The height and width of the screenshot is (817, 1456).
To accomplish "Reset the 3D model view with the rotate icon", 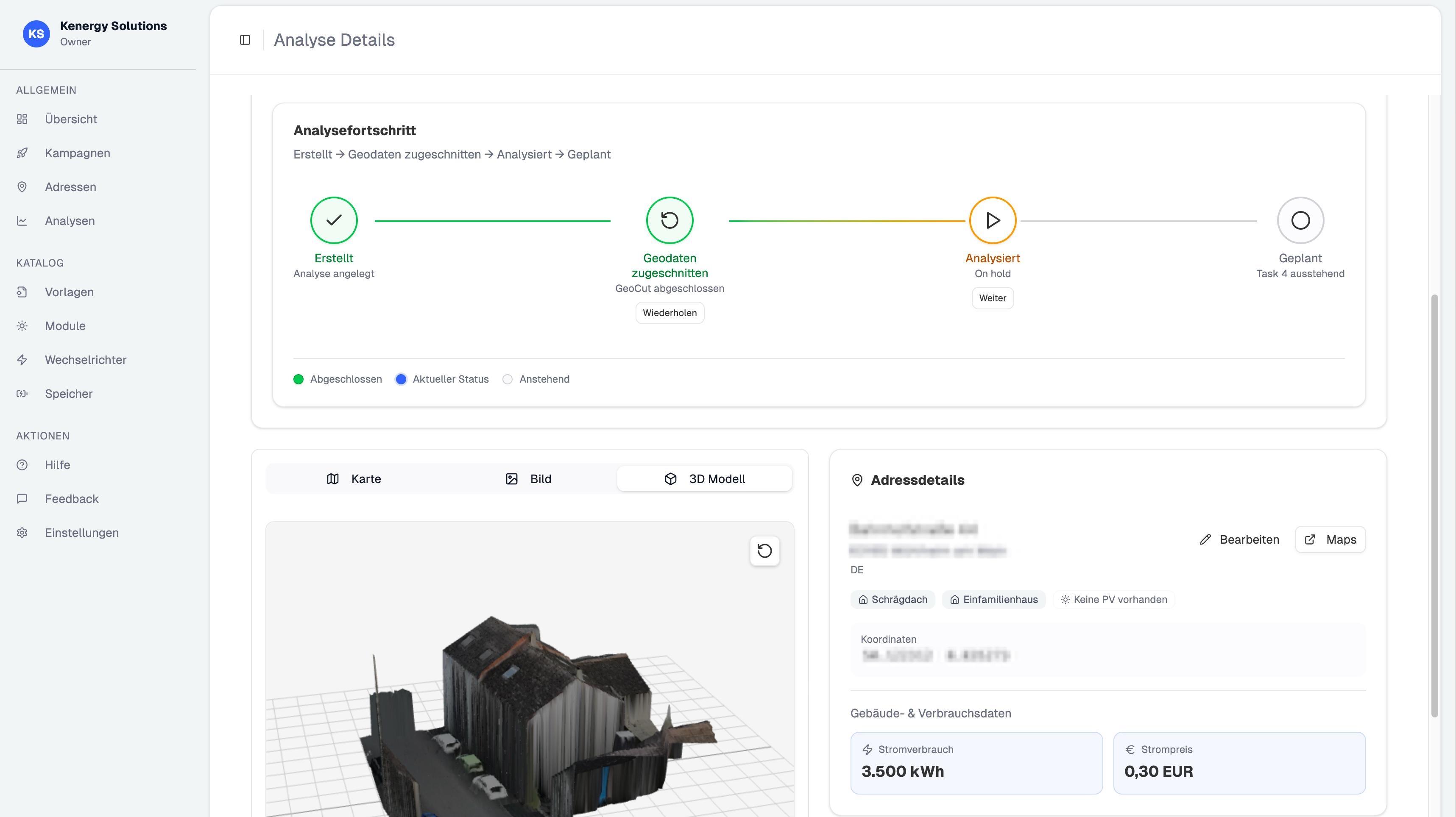I will tap(764, 550).
